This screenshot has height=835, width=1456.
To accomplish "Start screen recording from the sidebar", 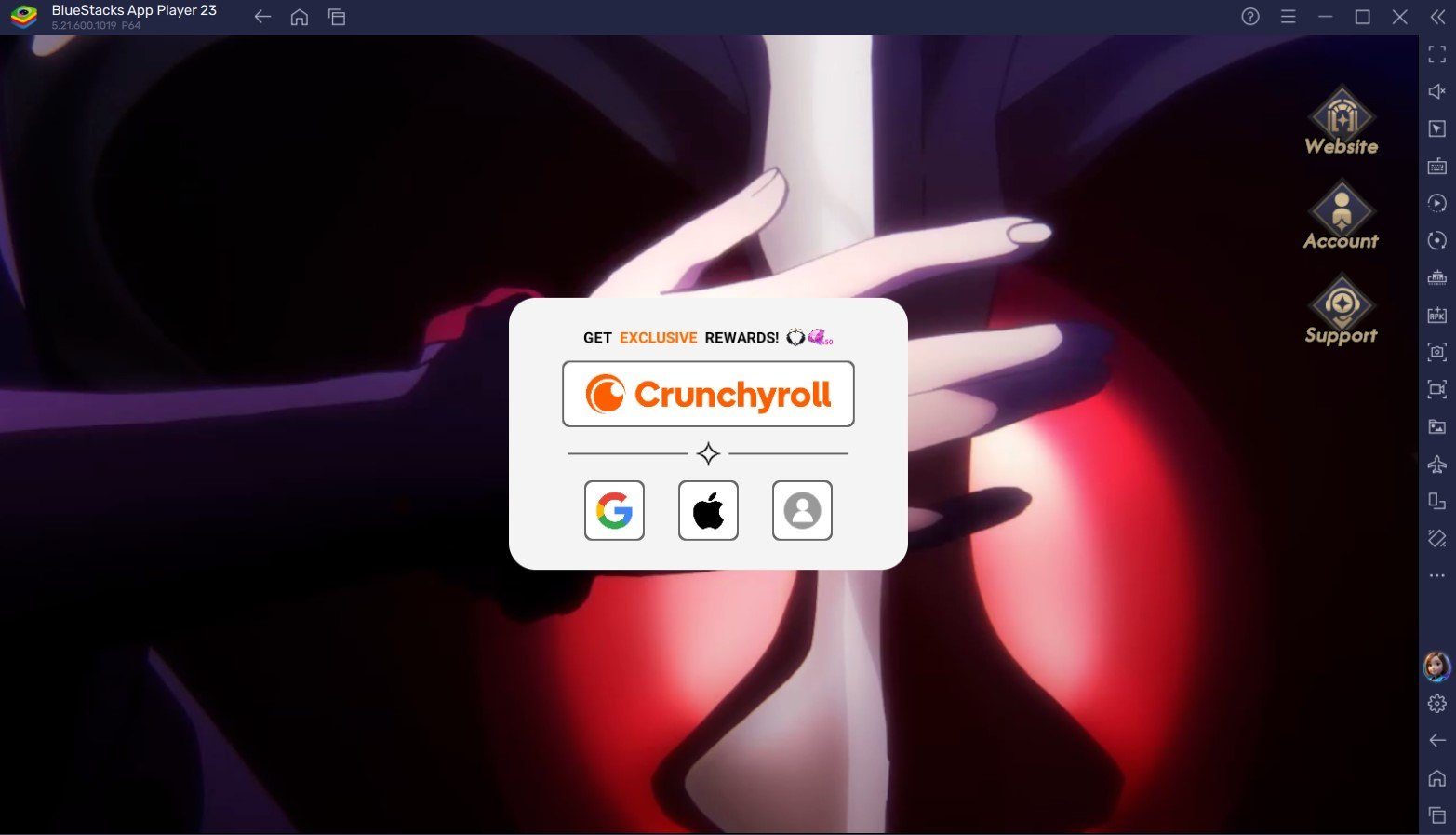I will tap(1437, 389).
